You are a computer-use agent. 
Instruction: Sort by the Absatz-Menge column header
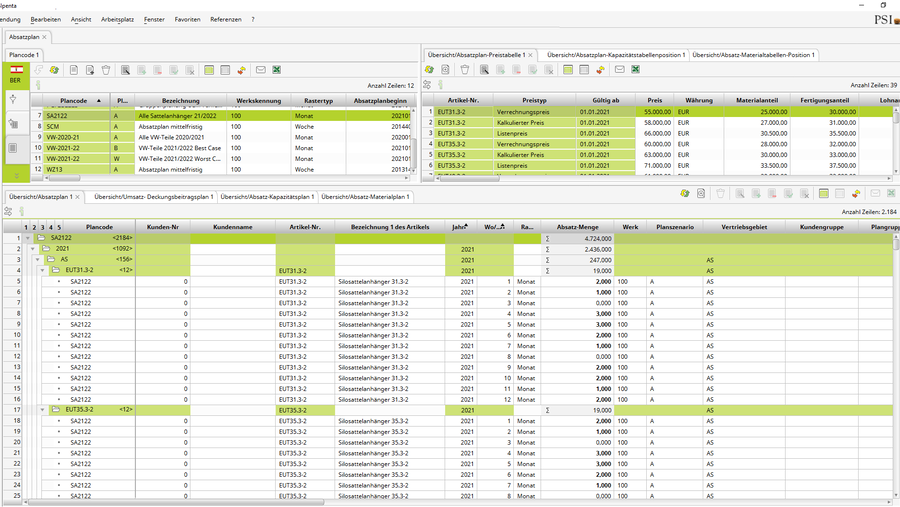pos(577,227)
